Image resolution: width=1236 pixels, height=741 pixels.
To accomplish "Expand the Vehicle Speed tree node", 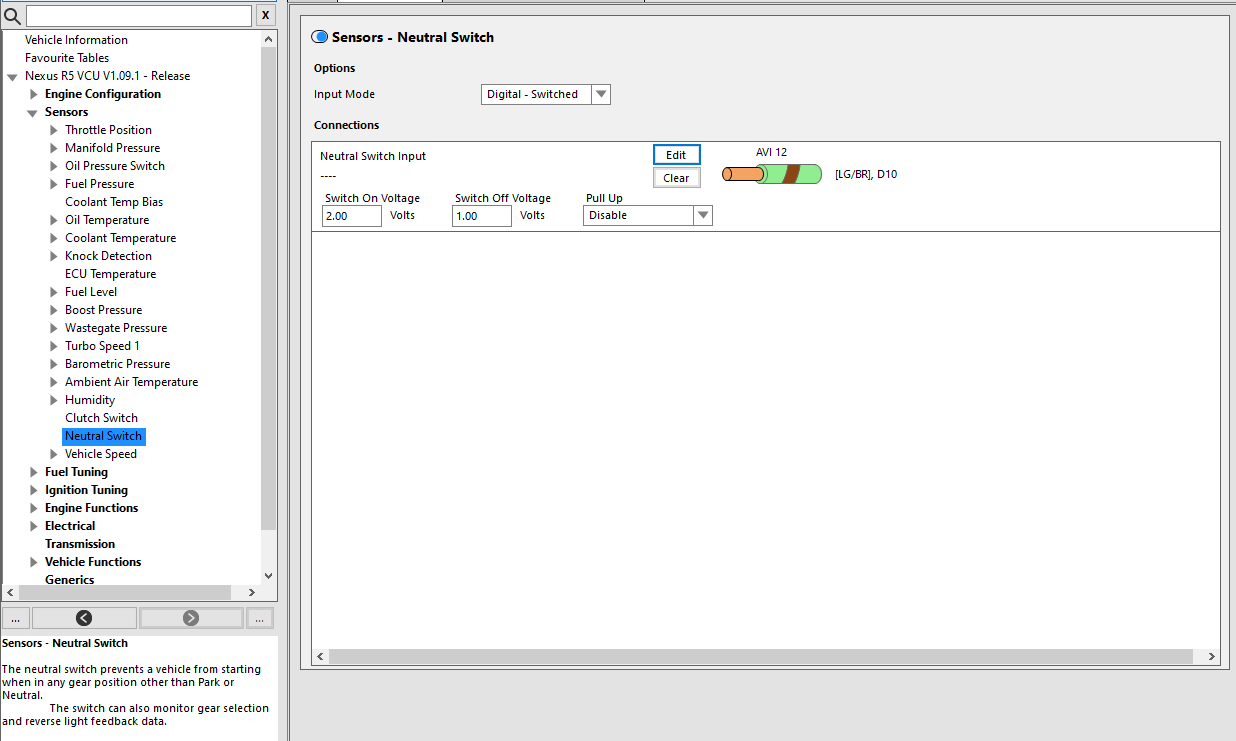I will 54,454.
